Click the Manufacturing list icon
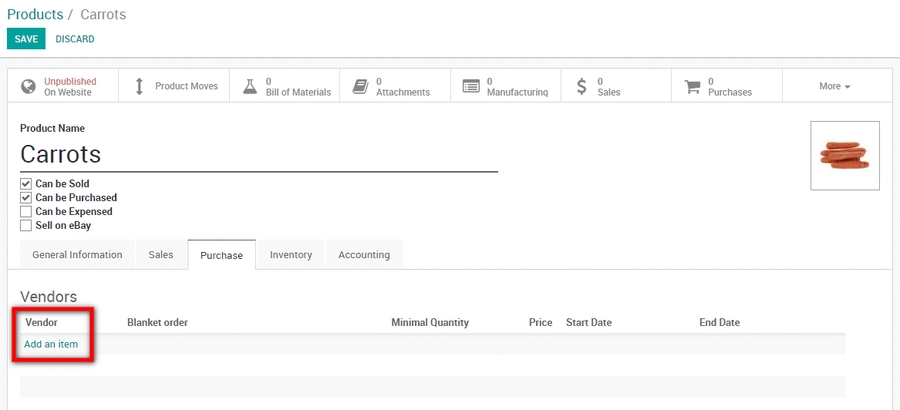 point(471,87)
